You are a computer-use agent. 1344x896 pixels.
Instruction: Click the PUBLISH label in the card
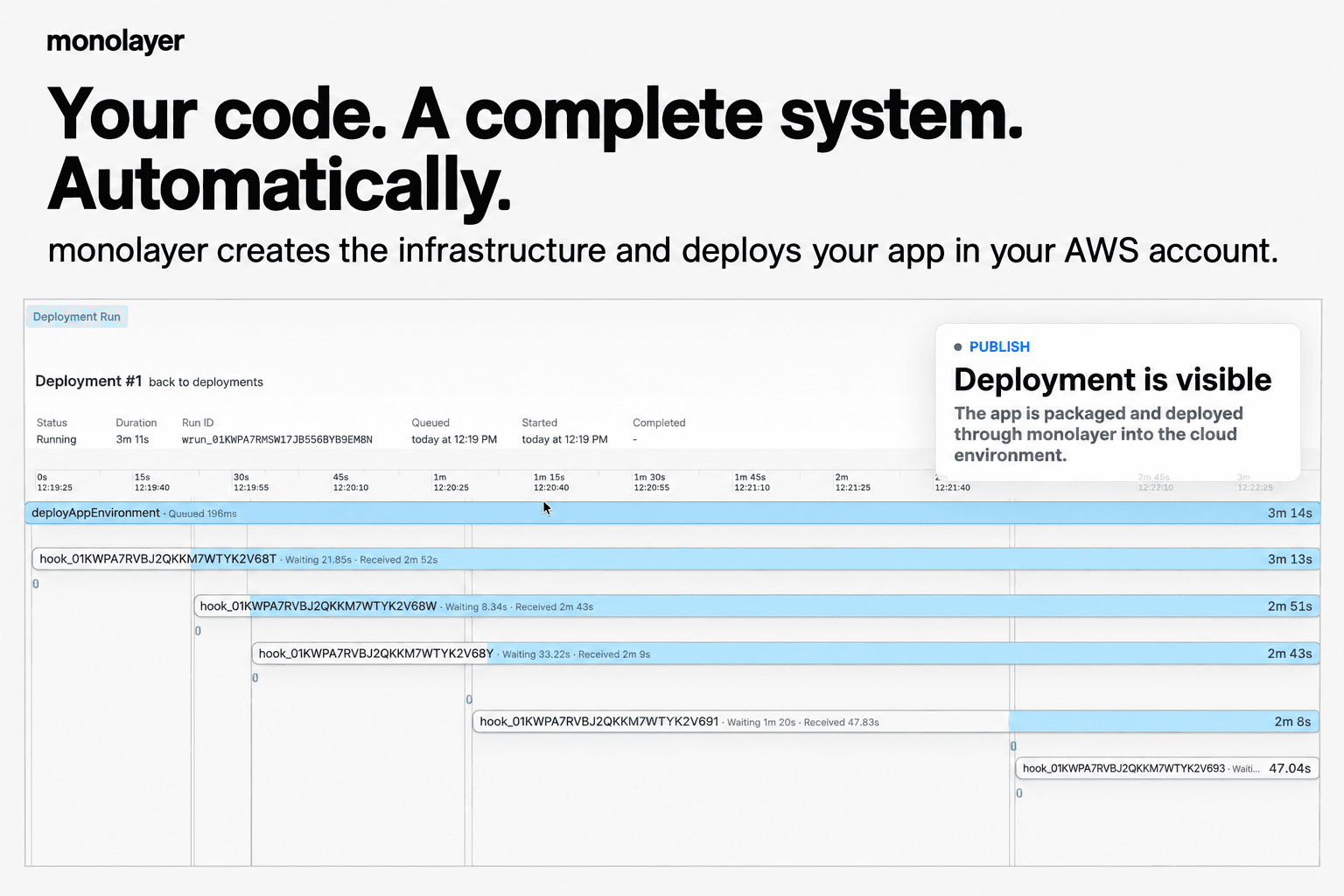999,346
